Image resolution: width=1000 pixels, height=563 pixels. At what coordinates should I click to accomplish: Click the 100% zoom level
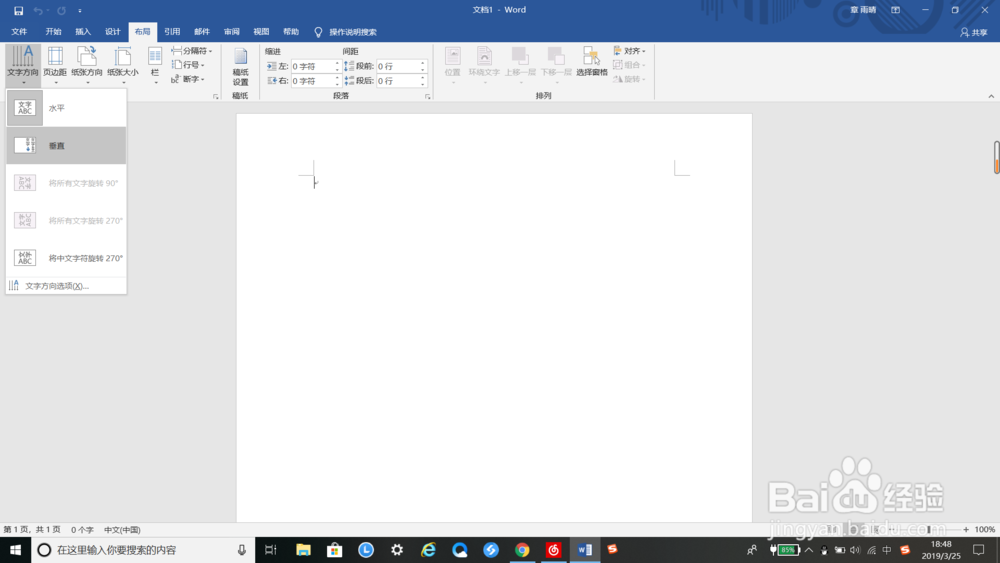(x=985, y=530)
